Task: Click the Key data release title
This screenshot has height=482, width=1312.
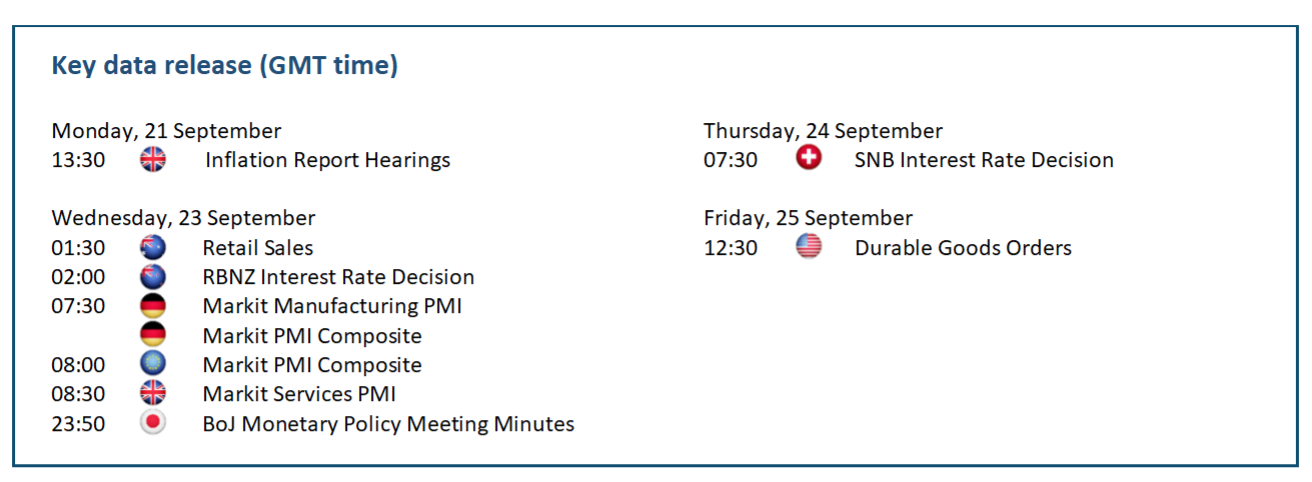Action: point(225,66)
